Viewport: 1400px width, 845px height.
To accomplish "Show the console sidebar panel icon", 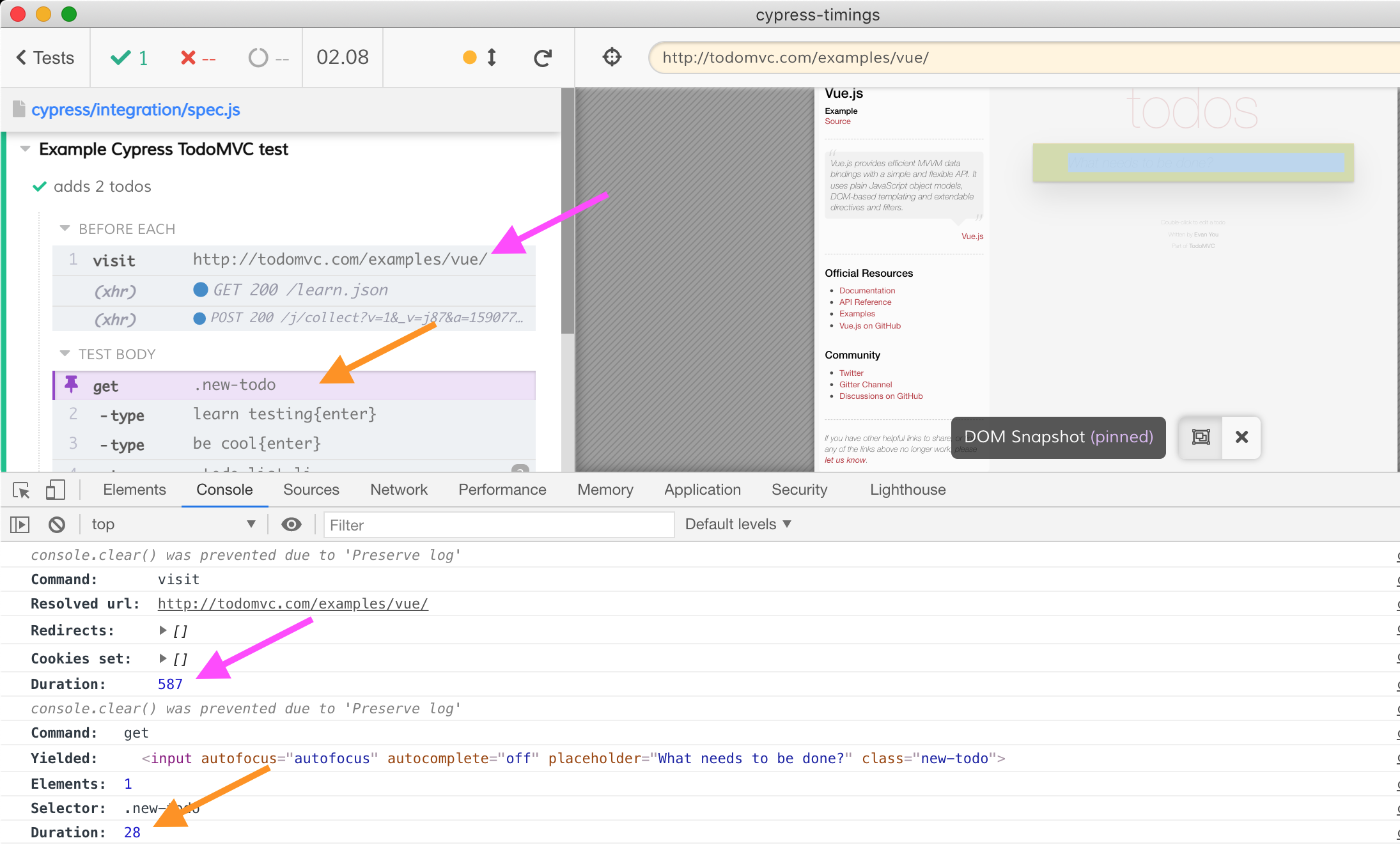I will (x=20, y=525).
